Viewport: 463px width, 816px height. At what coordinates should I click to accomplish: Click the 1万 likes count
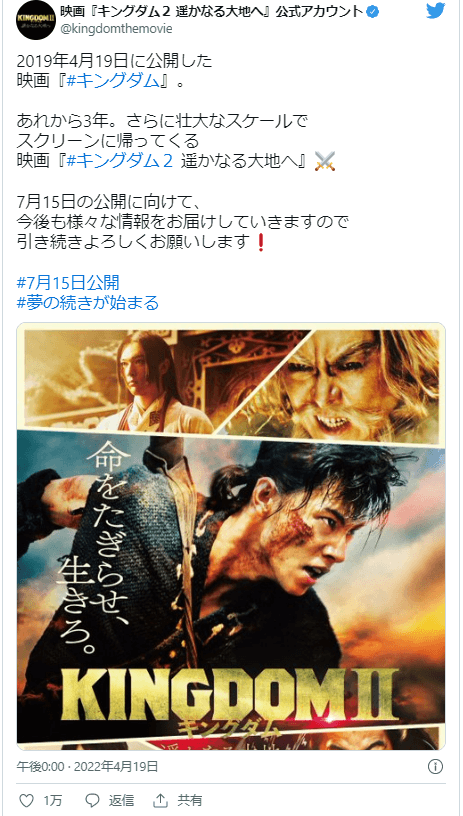53,799
